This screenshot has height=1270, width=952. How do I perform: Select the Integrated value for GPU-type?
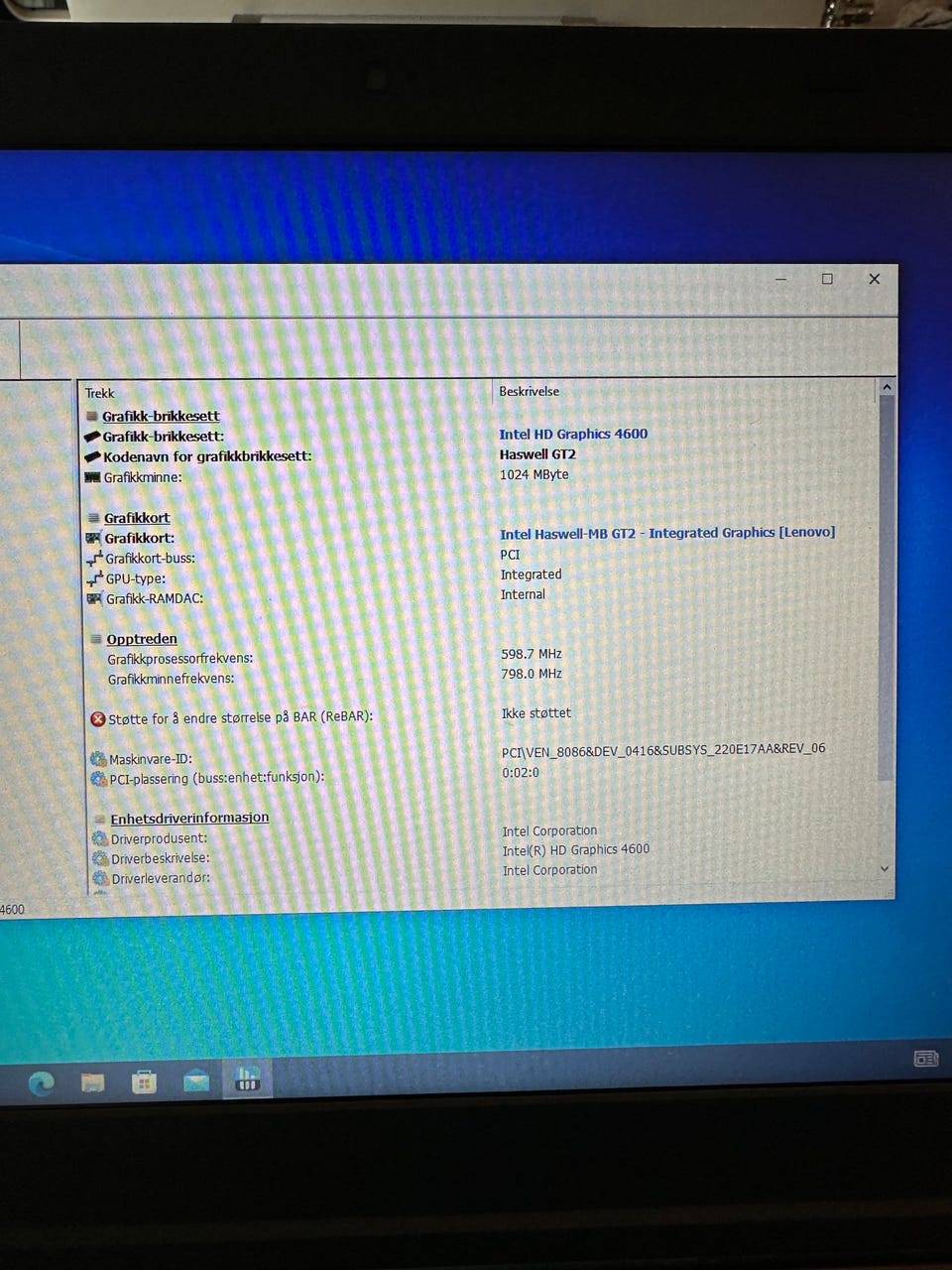tap(531, 574)
